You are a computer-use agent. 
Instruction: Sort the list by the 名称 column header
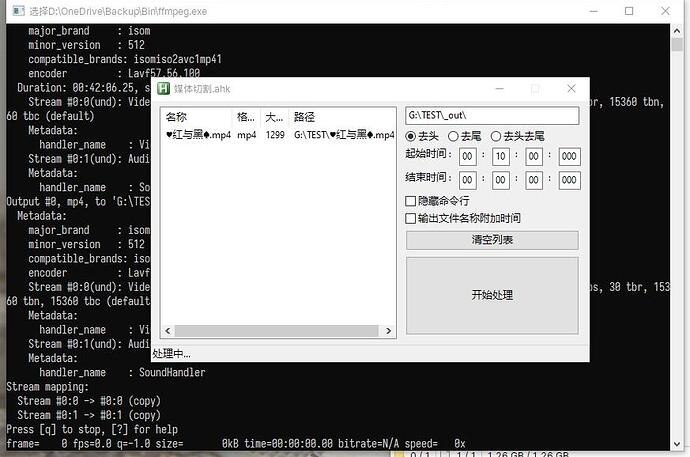[x=196, y=117]
